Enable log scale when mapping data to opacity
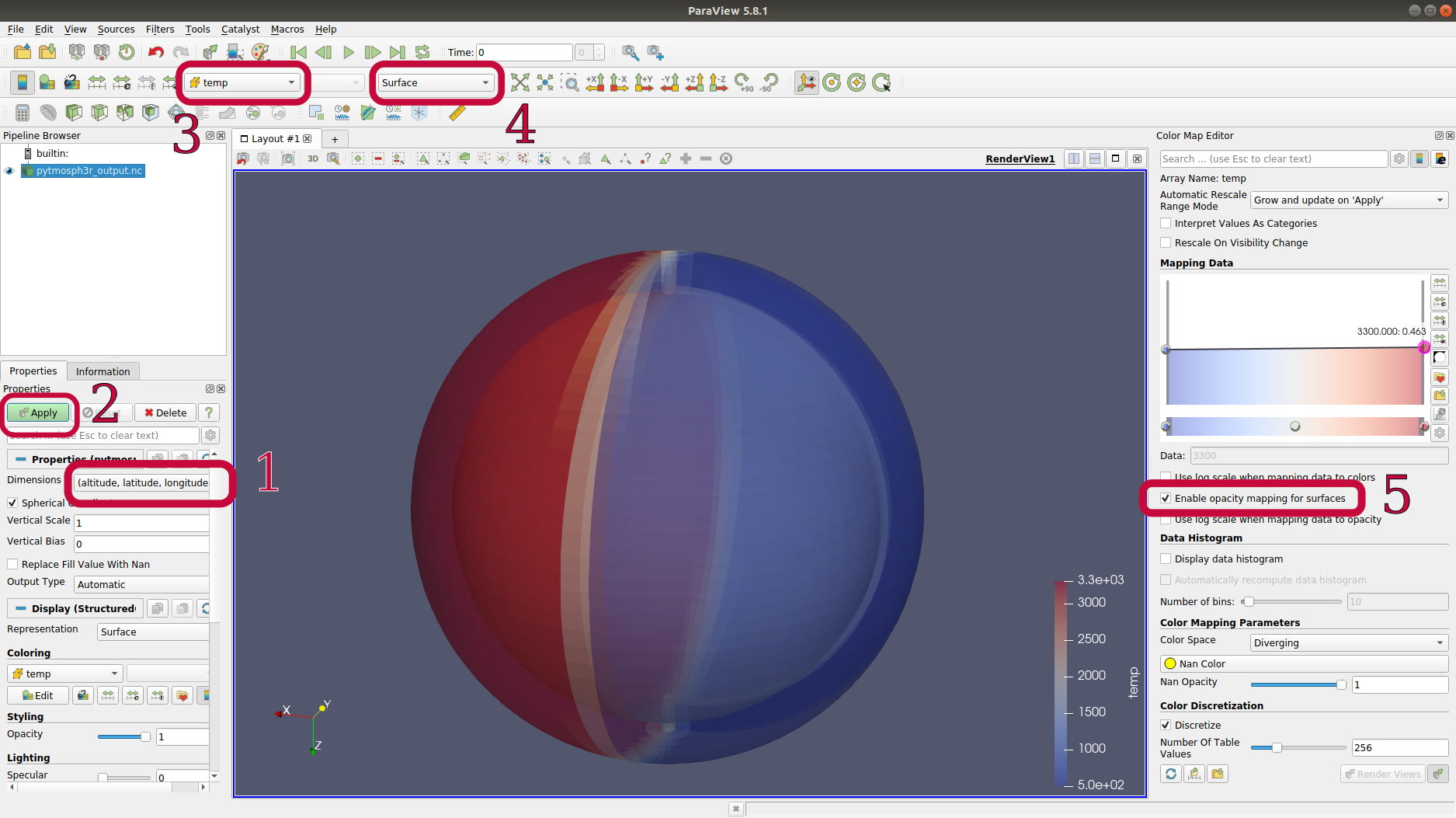The width and height of the screenshot is (1456, 818). pyautogui.click(x=1166, y=519)
